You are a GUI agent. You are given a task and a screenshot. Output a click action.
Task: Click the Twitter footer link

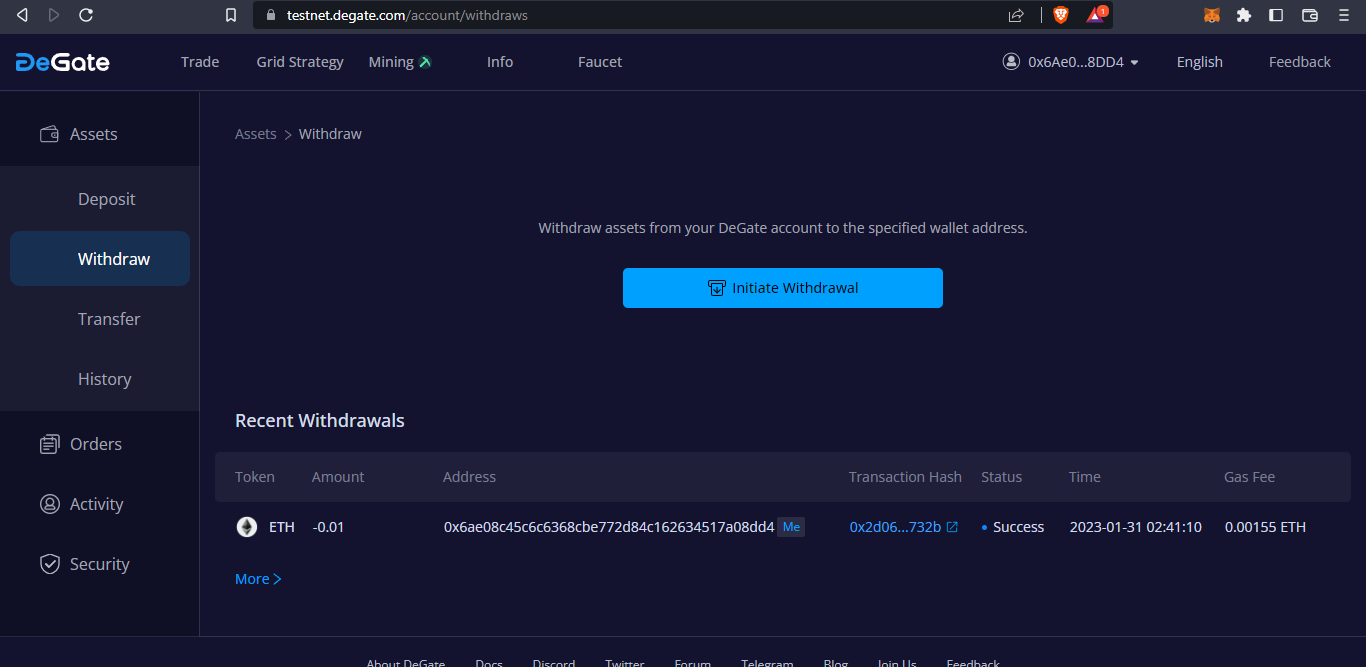point(625,663)
